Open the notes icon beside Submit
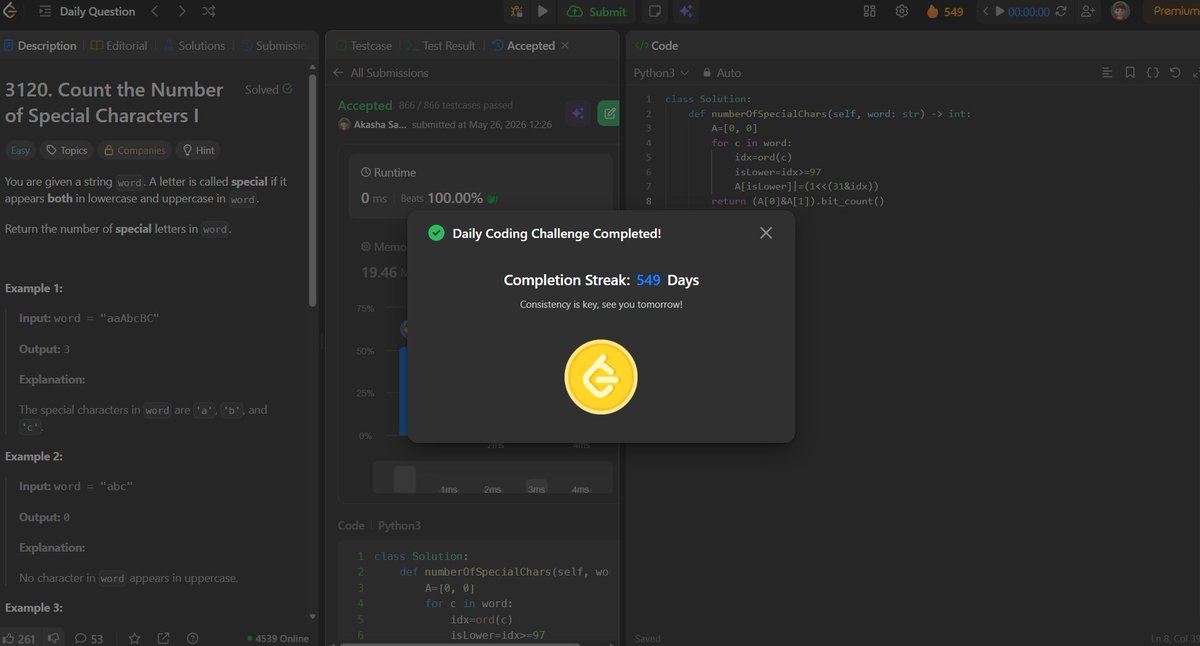 [655, 11]
